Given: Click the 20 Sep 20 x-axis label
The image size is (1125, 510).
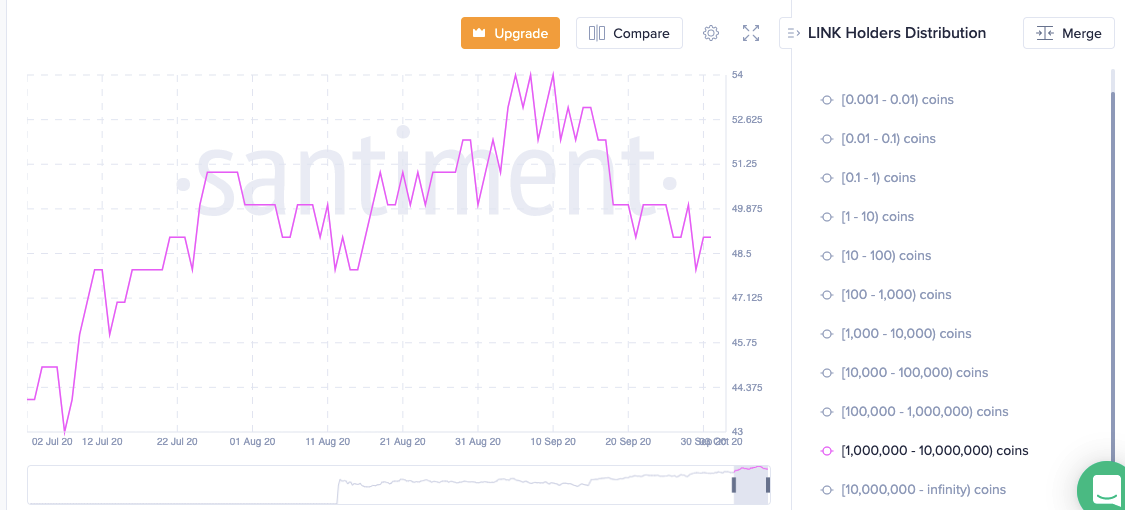Looking at the screenshot, I should click(x=628, y=442).
